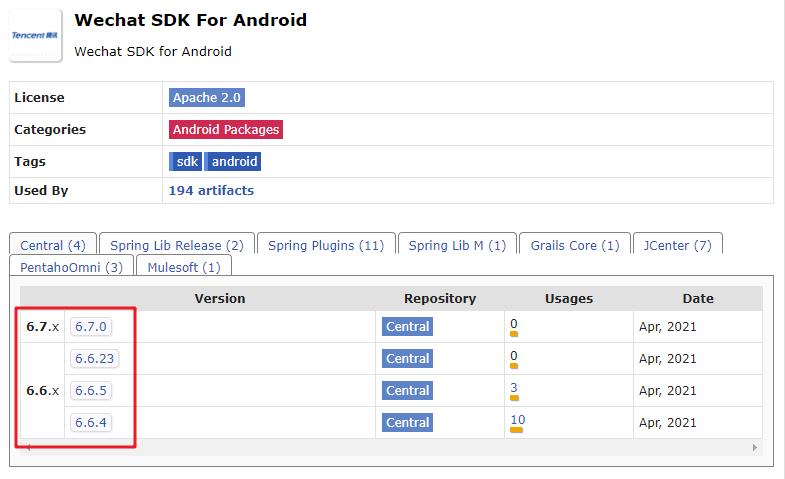This screenshot has height=479, width=785.
Task: Click Apr, 2021 date in 6.6.4 row
Action: pyautogui.click(x=667, y=423)
